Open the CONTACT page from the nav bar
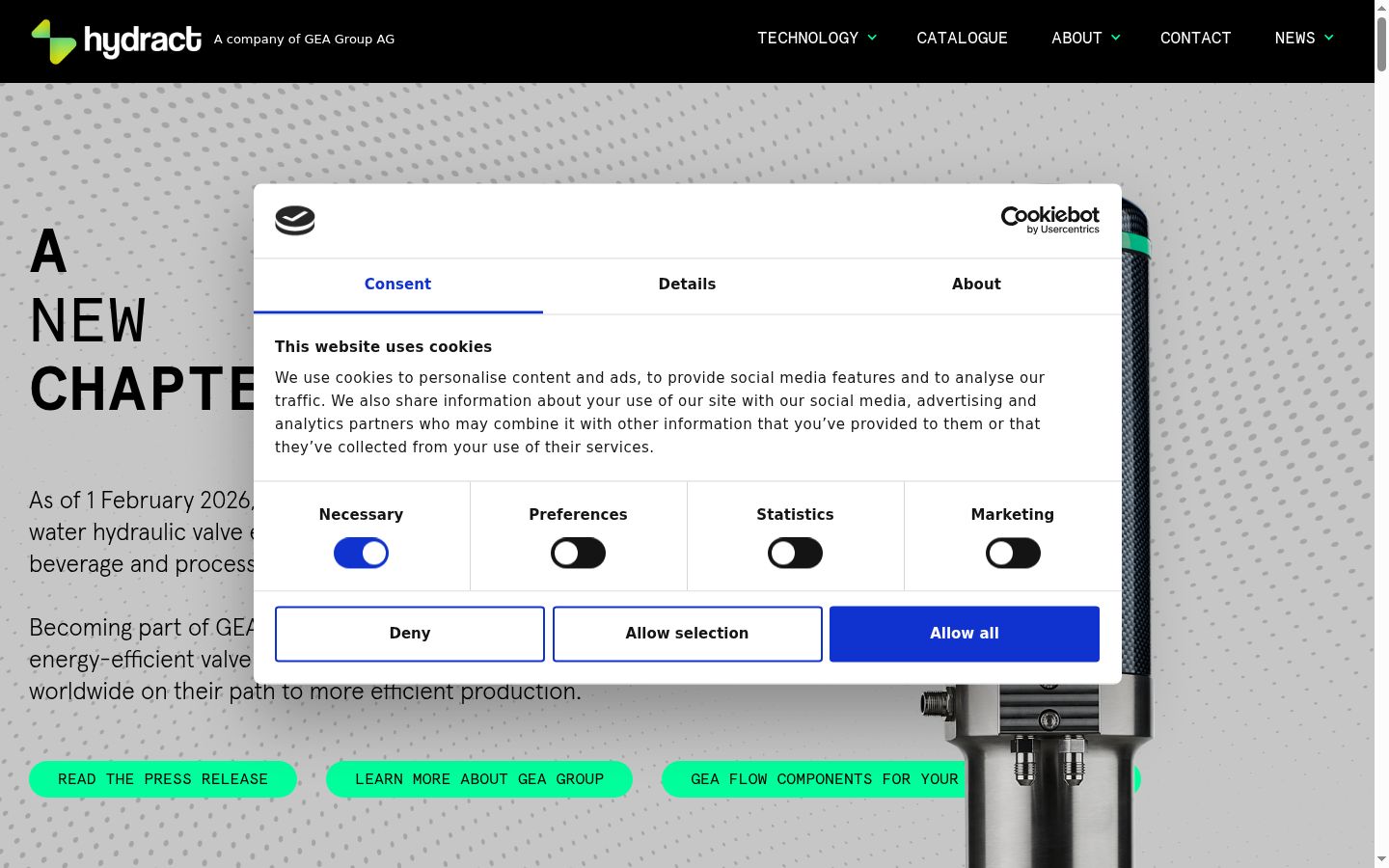1389x868 pixels. [1195, 38]
